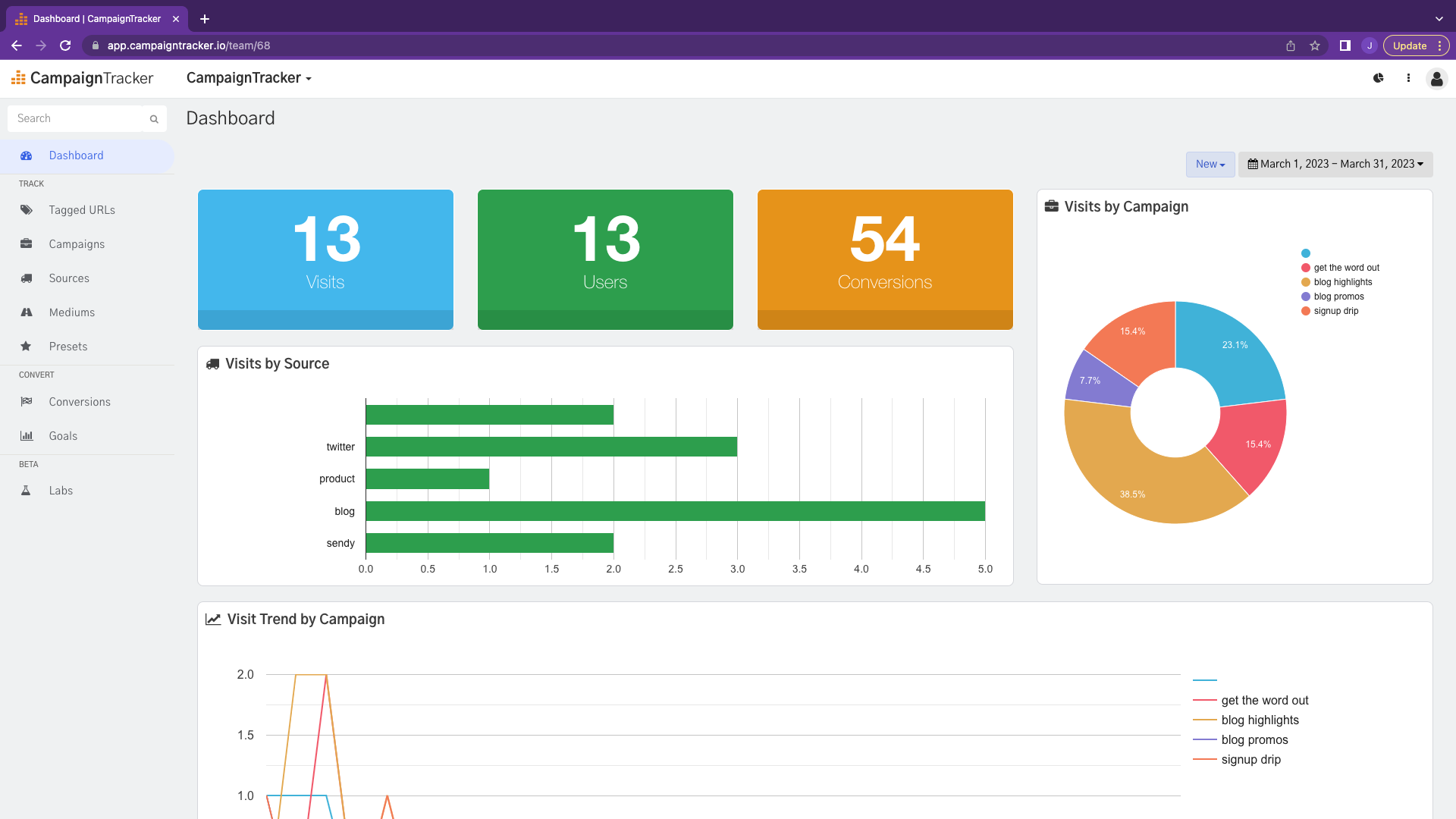Screen dimensions: 1456x819
Task: Open the pie chart icon in top bar
Action: (x=1379, y=78)
